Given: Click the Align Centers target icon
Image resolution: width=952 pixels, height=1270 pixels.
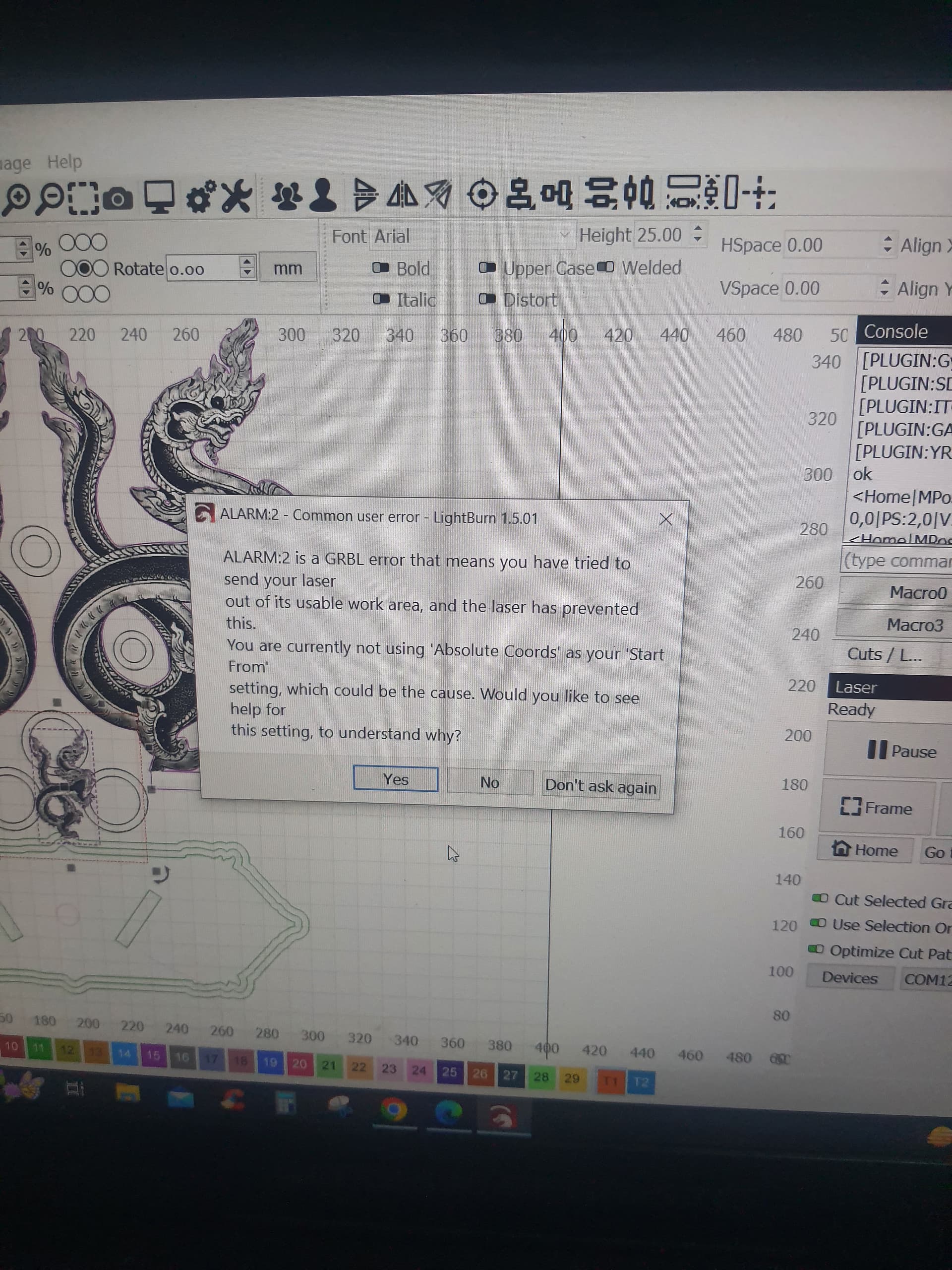Looking at the screenshot, I should click(482, 194).
